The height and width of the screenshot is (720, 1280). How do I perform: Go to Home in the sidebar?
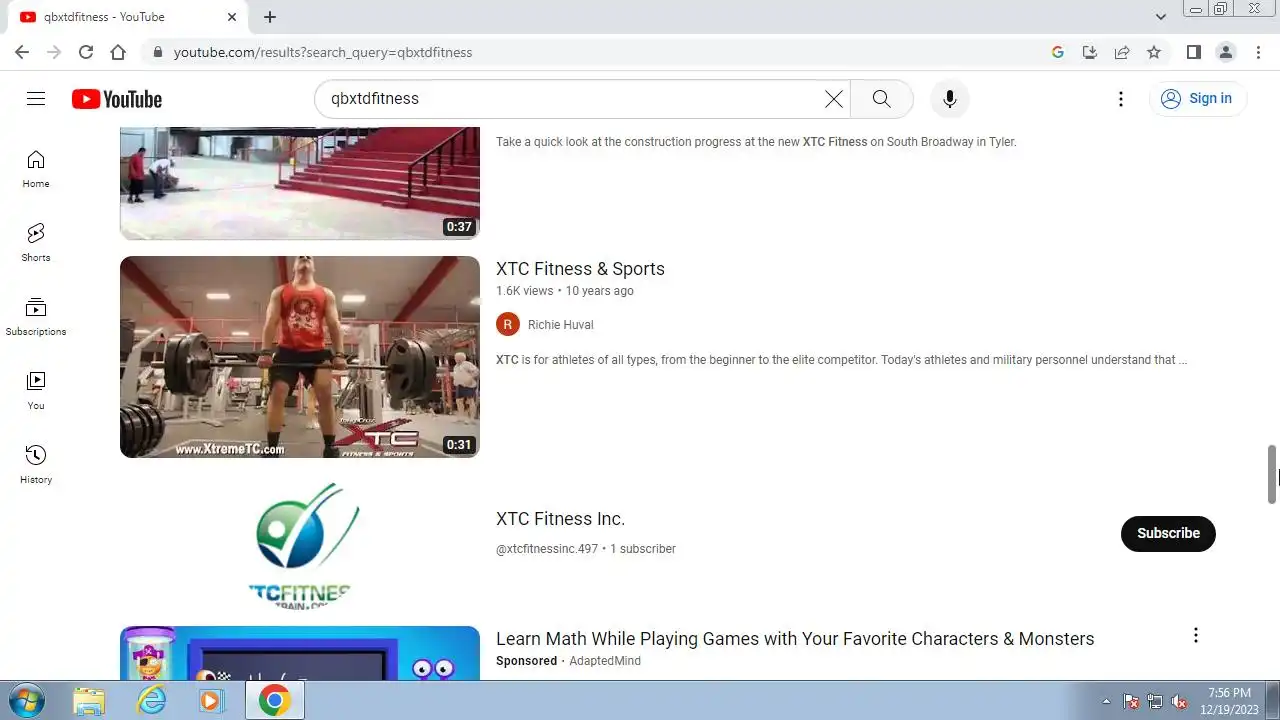click(36, 169)
